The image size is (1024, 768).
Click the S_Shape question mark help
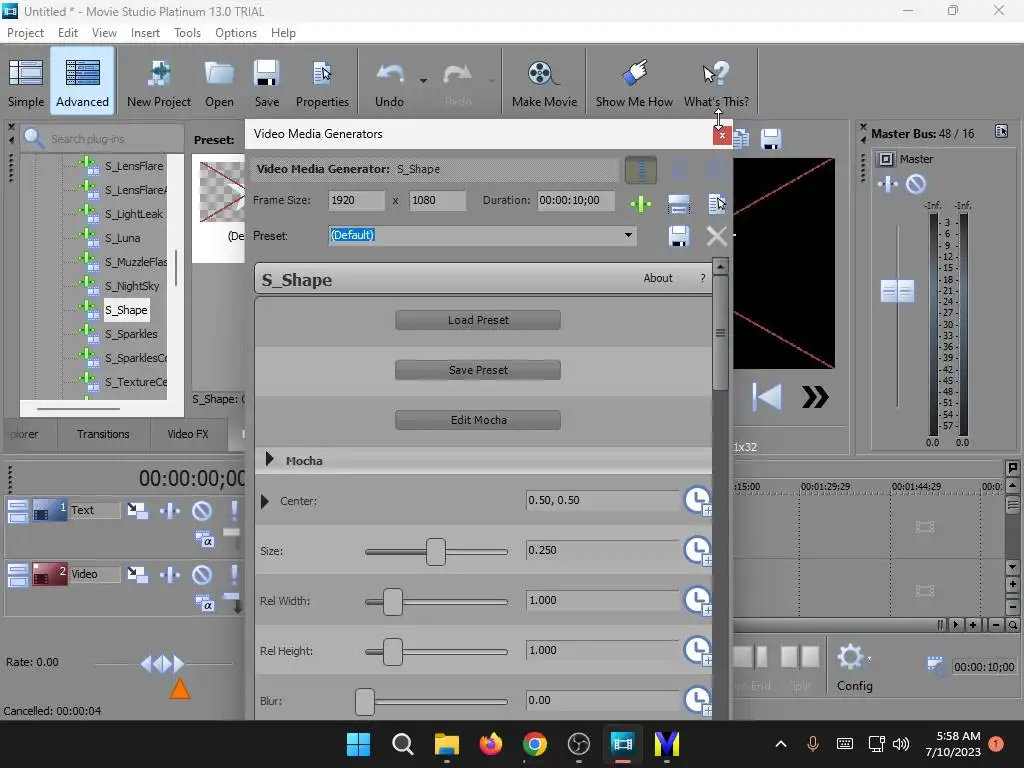(x=703, y=278)
